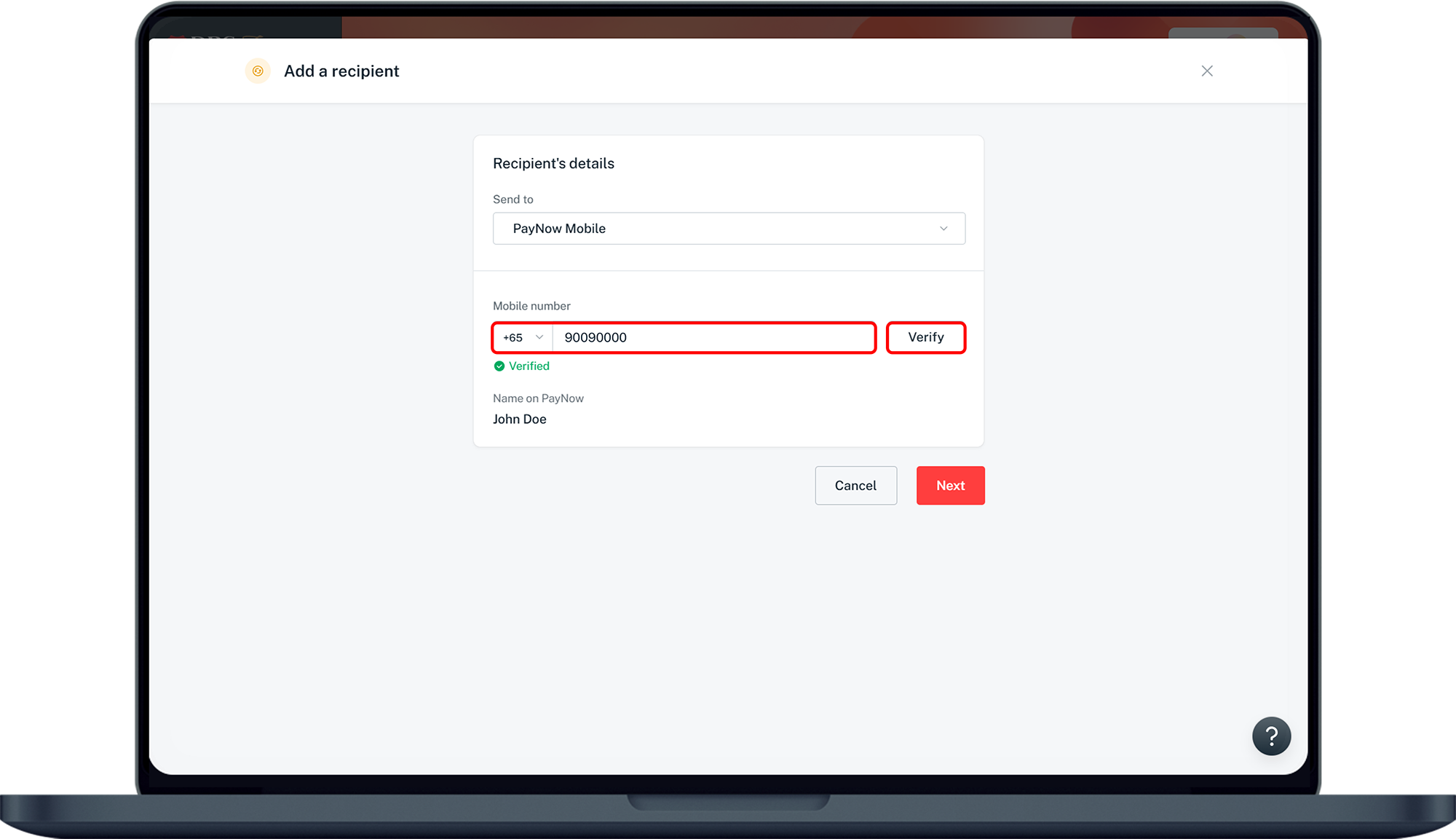
Task: Click the Send to label
Action: click(513, 200)
